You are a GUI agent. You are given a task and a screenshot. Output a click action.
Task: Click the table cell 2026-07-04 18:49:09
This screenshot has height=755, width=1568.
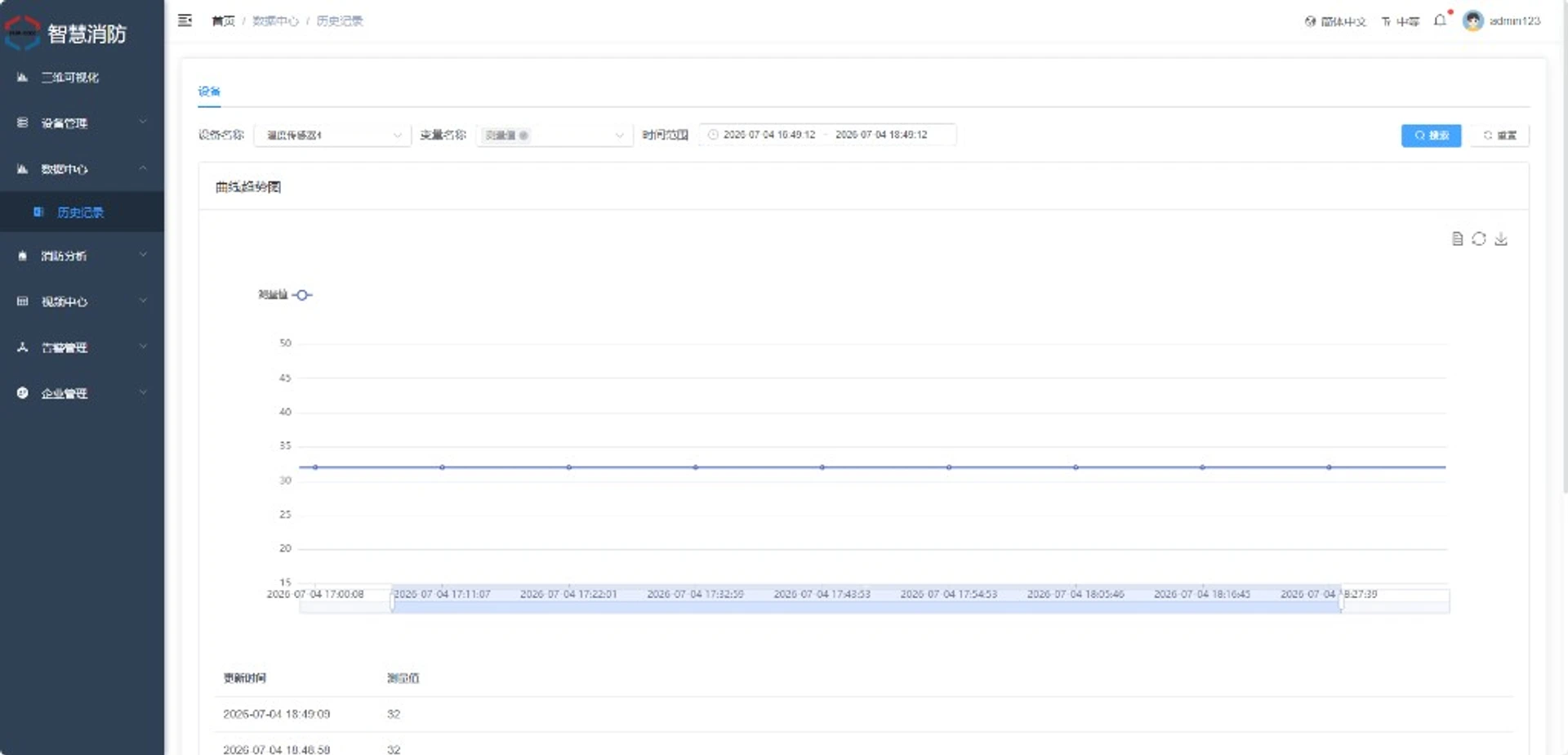[277, 714]
